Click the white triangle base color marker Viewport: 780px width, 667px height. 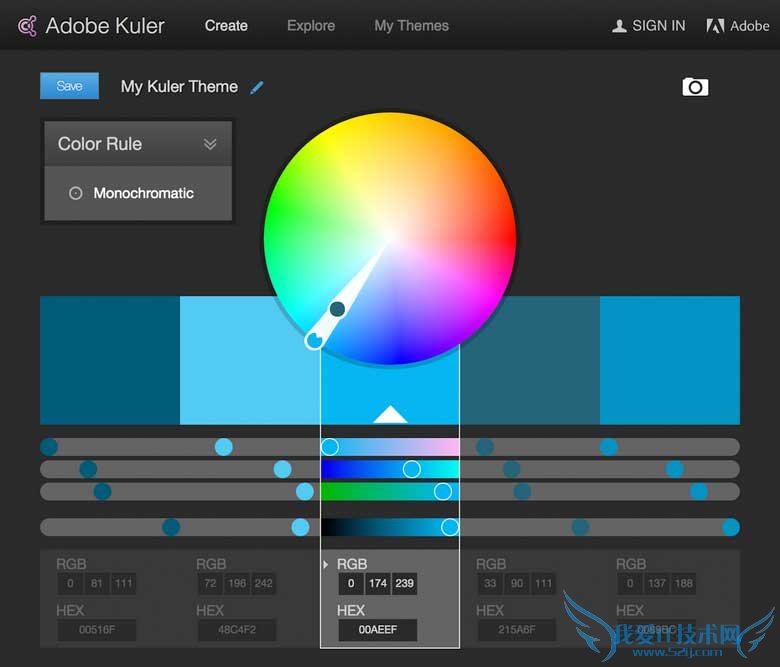pyautogui.click(x=390, y=414)
